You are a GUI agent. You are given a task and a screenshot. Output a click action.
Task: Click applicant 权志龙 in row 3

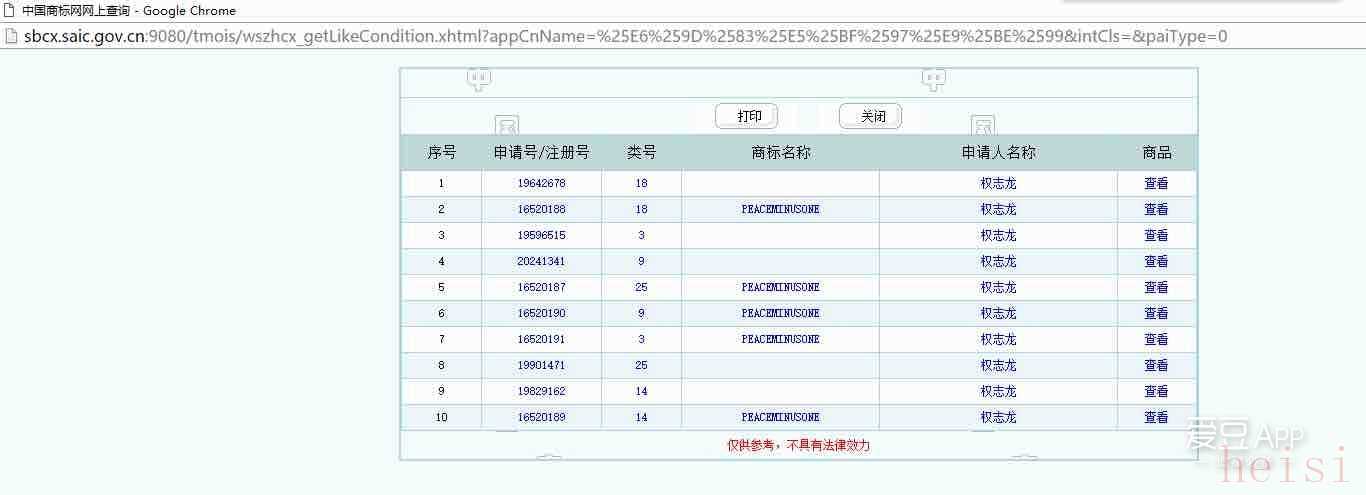pos(998,236)
